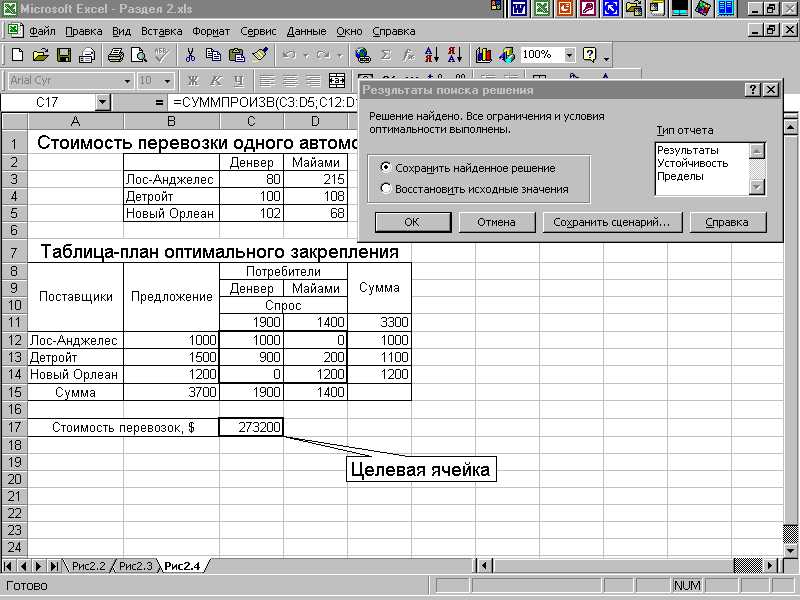This screenshot has width=800, height=600.
Task: Open the font size 10 dropdown
Action: [x=167, y=81]
